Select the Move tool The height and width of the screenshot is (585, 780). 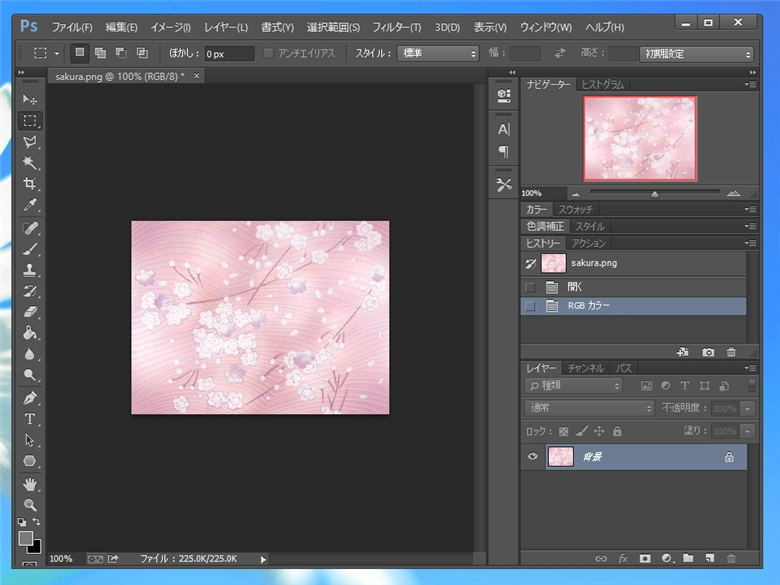(x=30, y=100)
